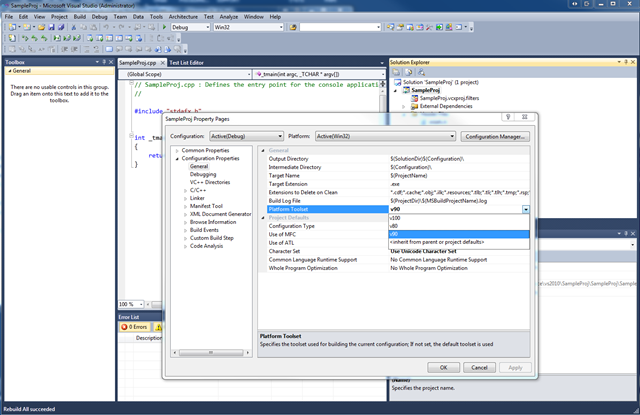Open Properties Window via main toolbar icon
Screen dimensions: 640x415
coord(400,27)
